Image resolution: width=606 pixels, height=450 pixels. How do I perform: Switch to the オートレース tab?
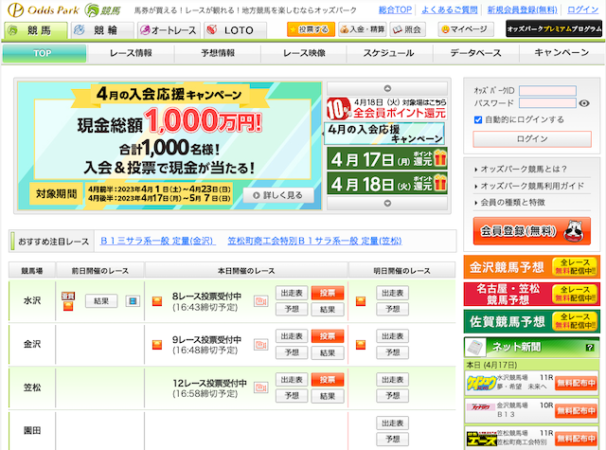(169, 30)
